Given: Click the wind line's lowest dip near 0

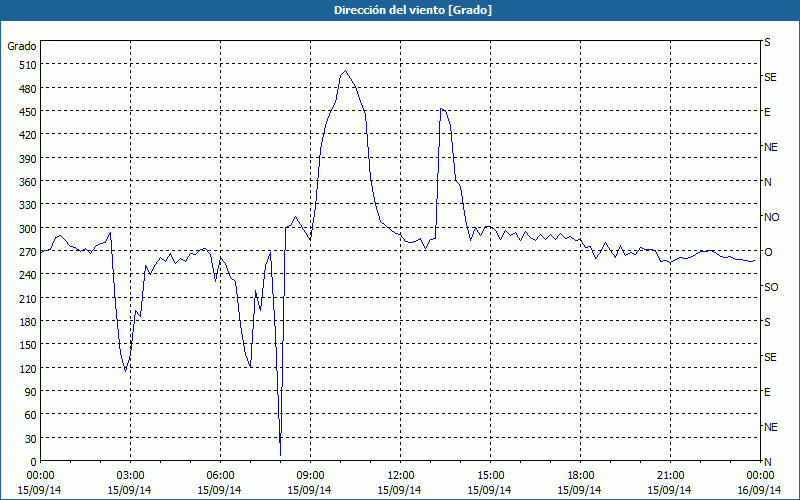Looking at the screenshot, I should pos(280,455).
